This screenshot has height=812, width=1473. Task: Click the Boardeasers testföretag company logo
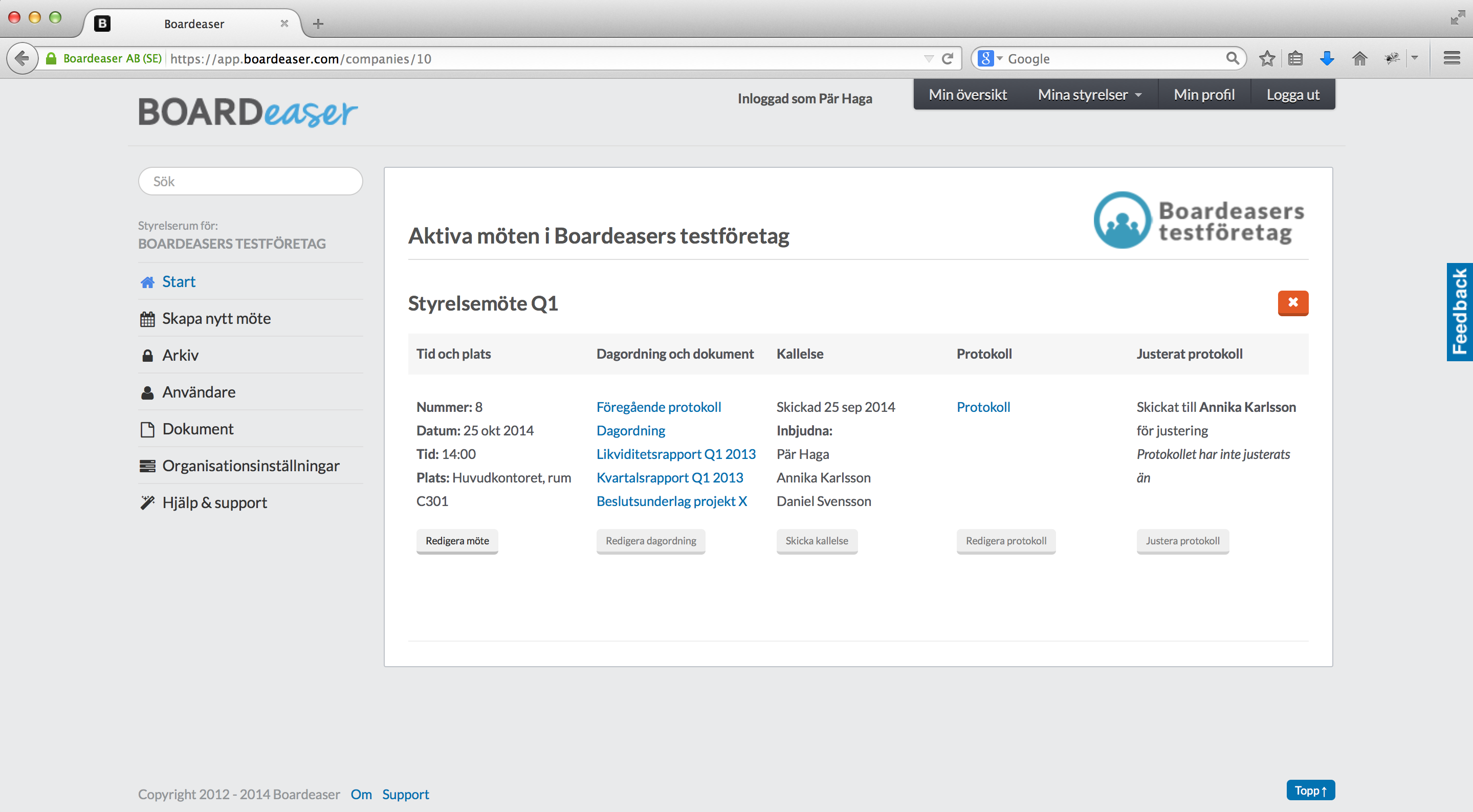1199,220
